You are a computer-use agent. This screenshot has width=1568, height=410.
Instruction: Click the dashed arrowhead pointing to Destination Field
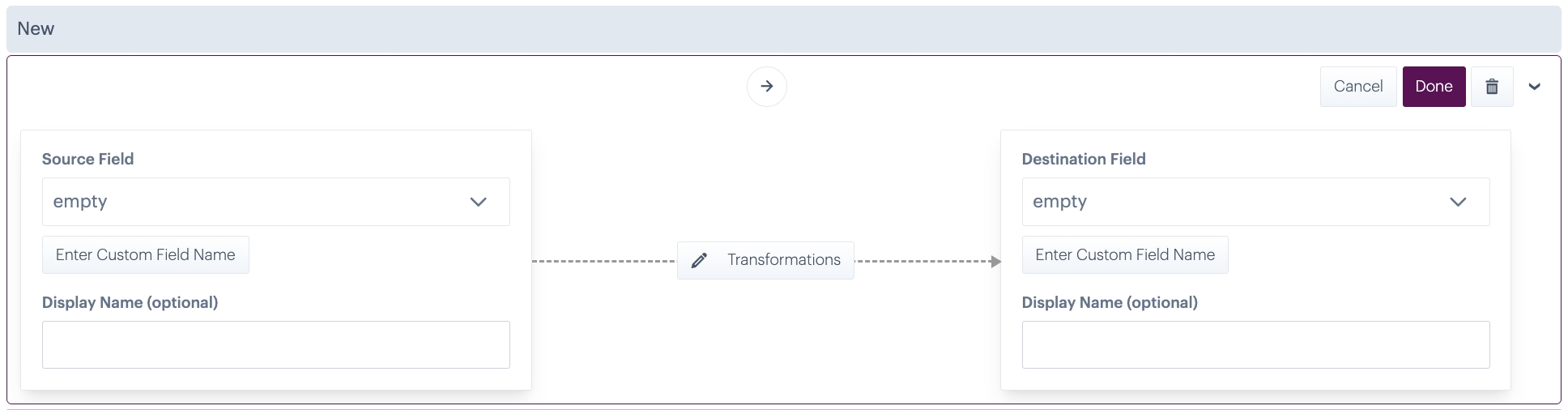[995, 261]
